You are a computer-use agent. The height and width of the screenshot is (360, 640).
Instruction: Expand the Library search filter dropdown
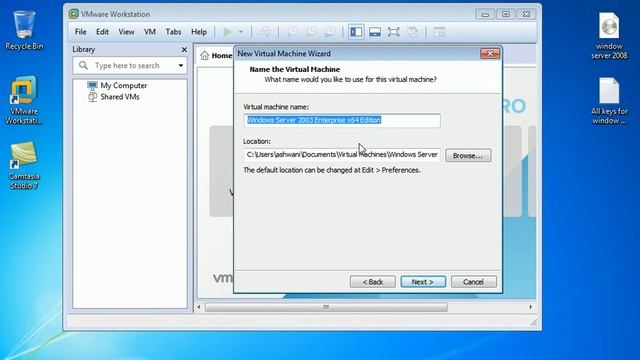tap(181, 65)
